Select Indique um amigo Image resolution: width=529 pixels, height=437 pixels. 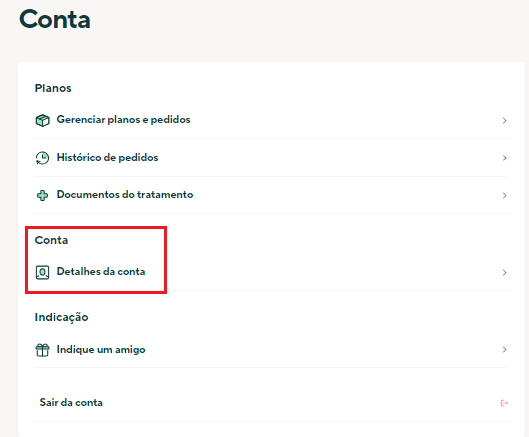pos(271,350)
